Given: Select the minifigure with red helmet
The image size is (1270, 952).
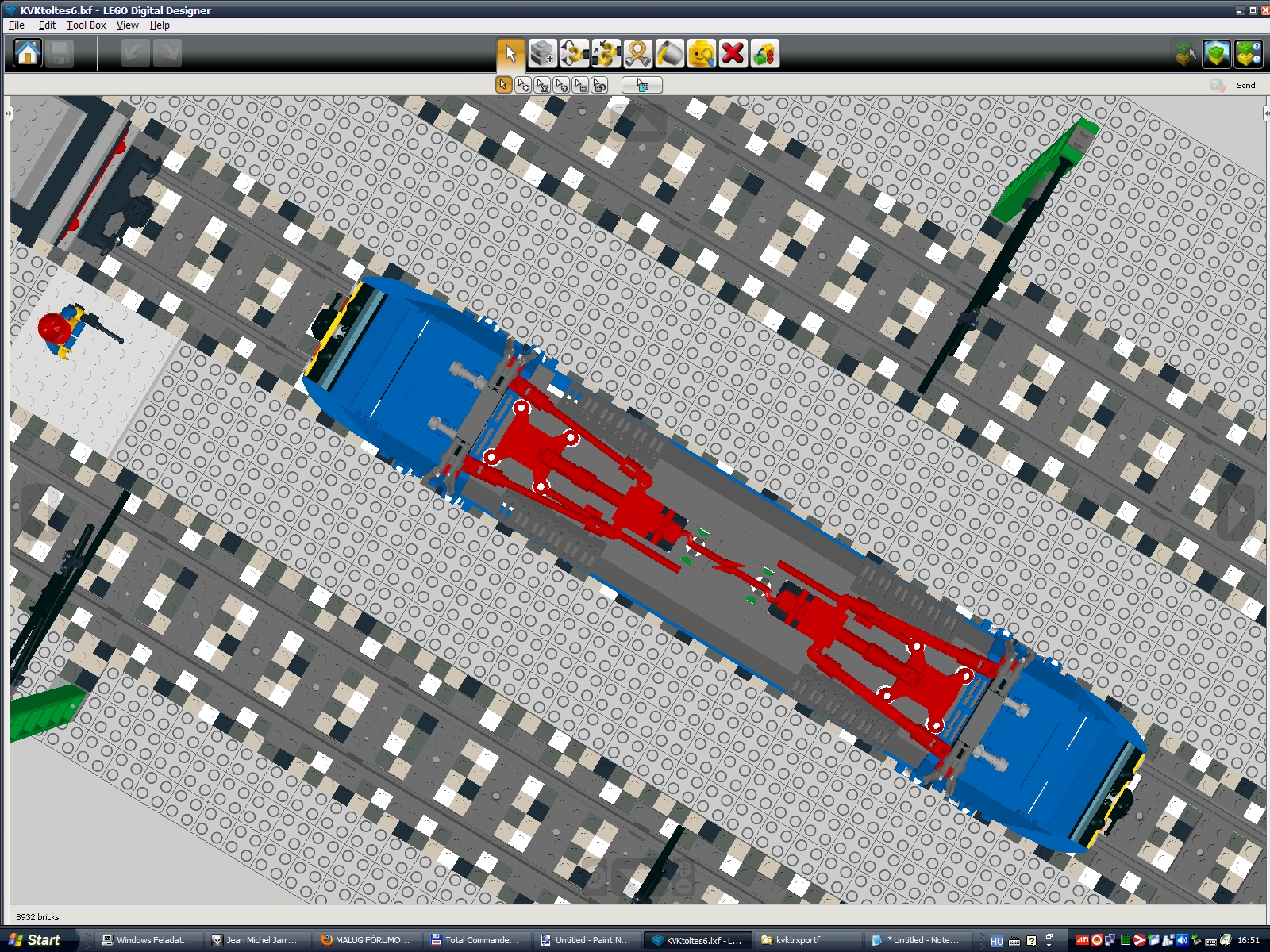Looking at the screenshot, I should (x=65, y=332).
